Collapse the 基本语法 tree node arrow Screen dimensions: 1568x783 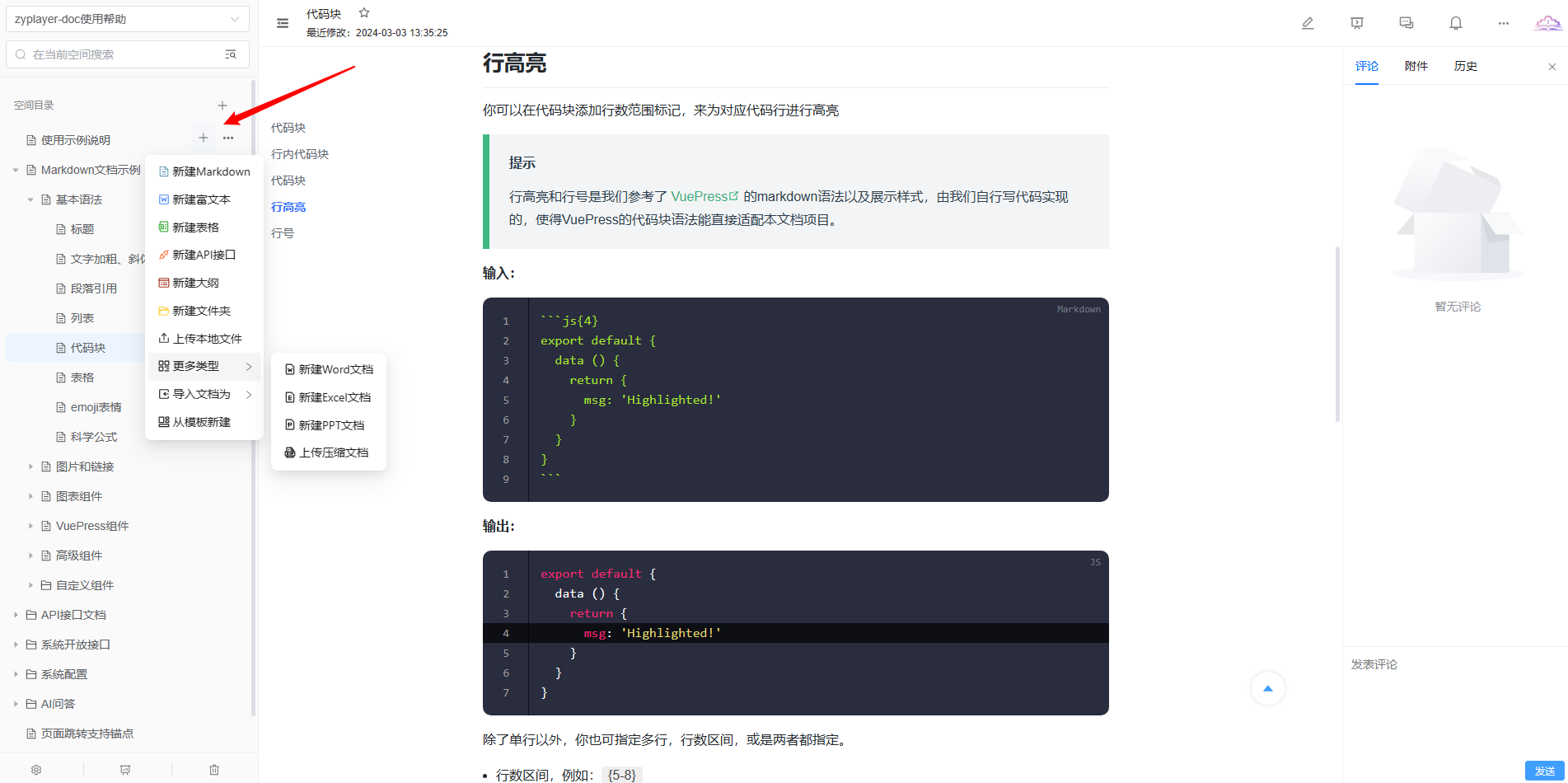[30, 199]
